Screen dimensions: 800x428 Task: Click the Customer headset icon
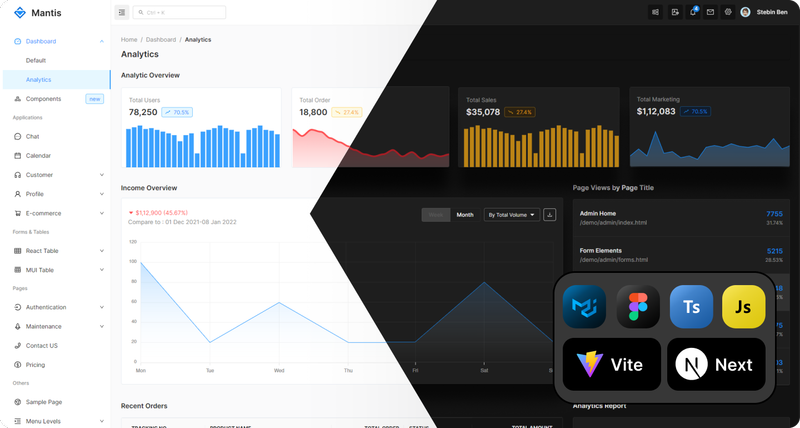tap(17, 175)
